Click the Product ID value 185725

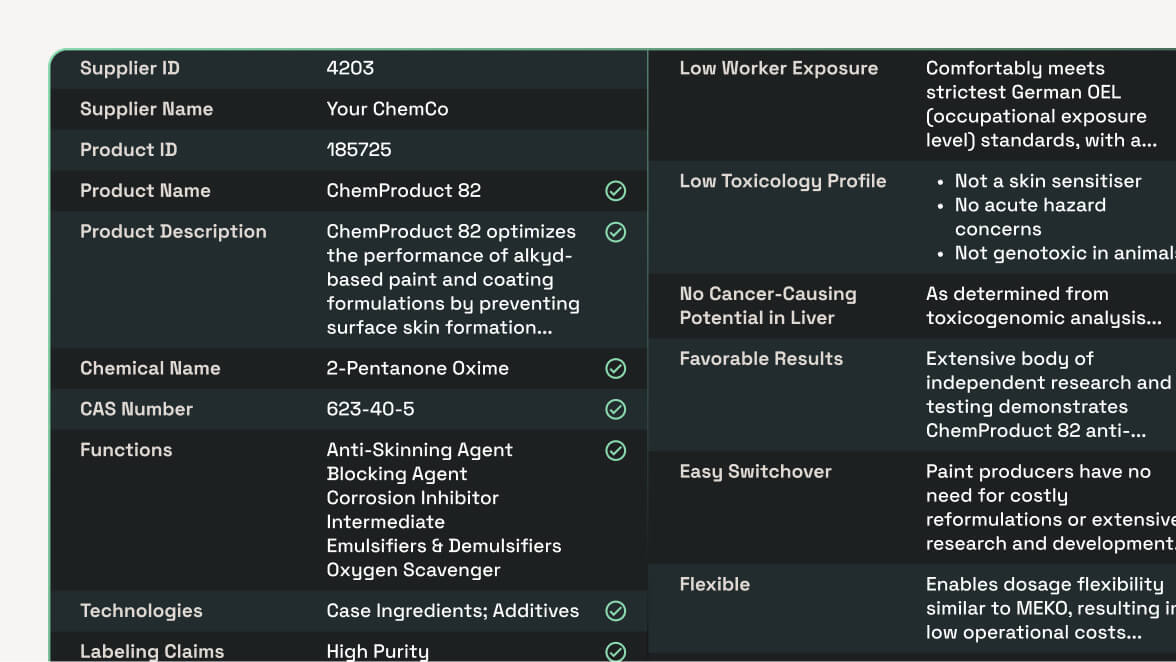359,150
